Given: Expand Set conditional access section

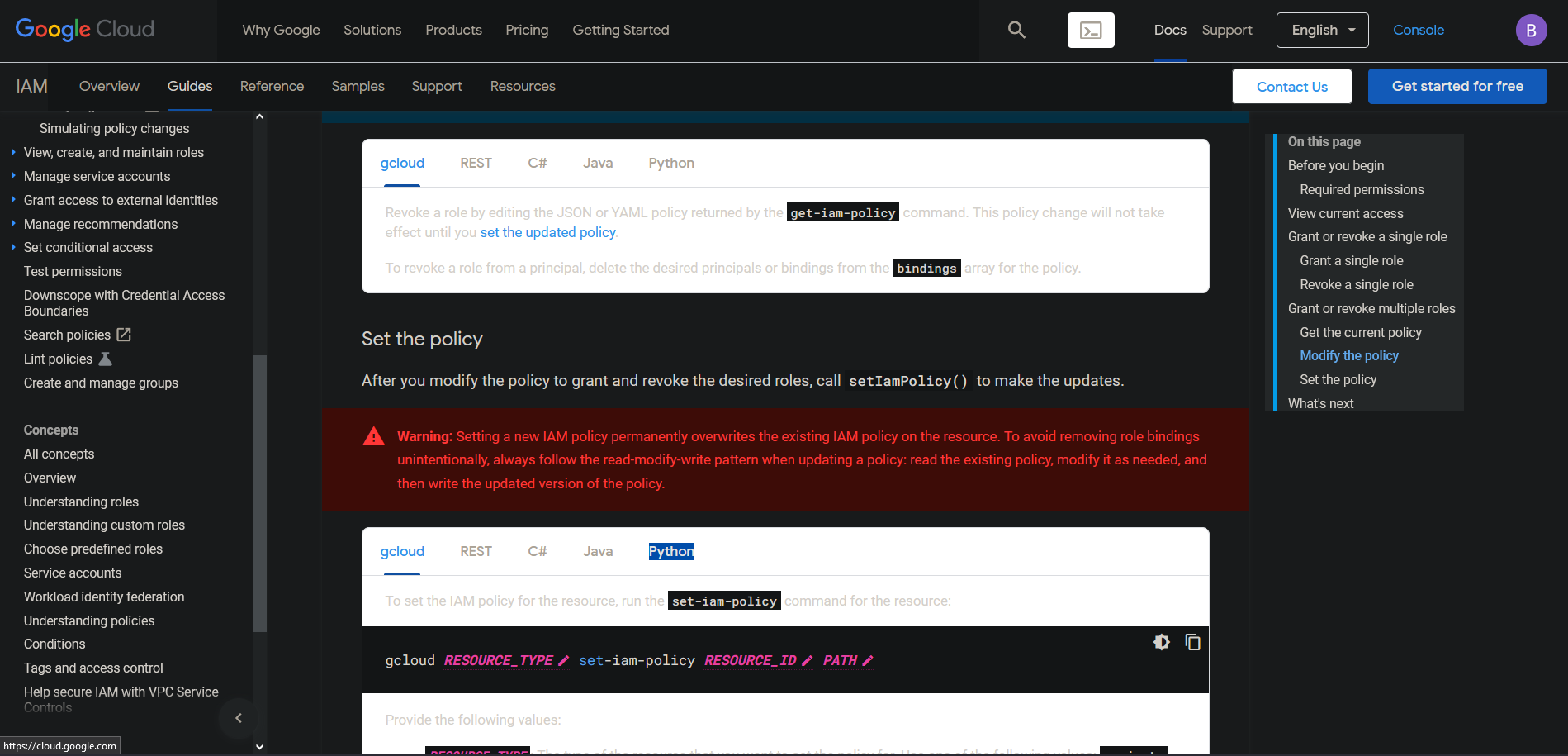Looking at the screenshot, I should coord(13,247).
